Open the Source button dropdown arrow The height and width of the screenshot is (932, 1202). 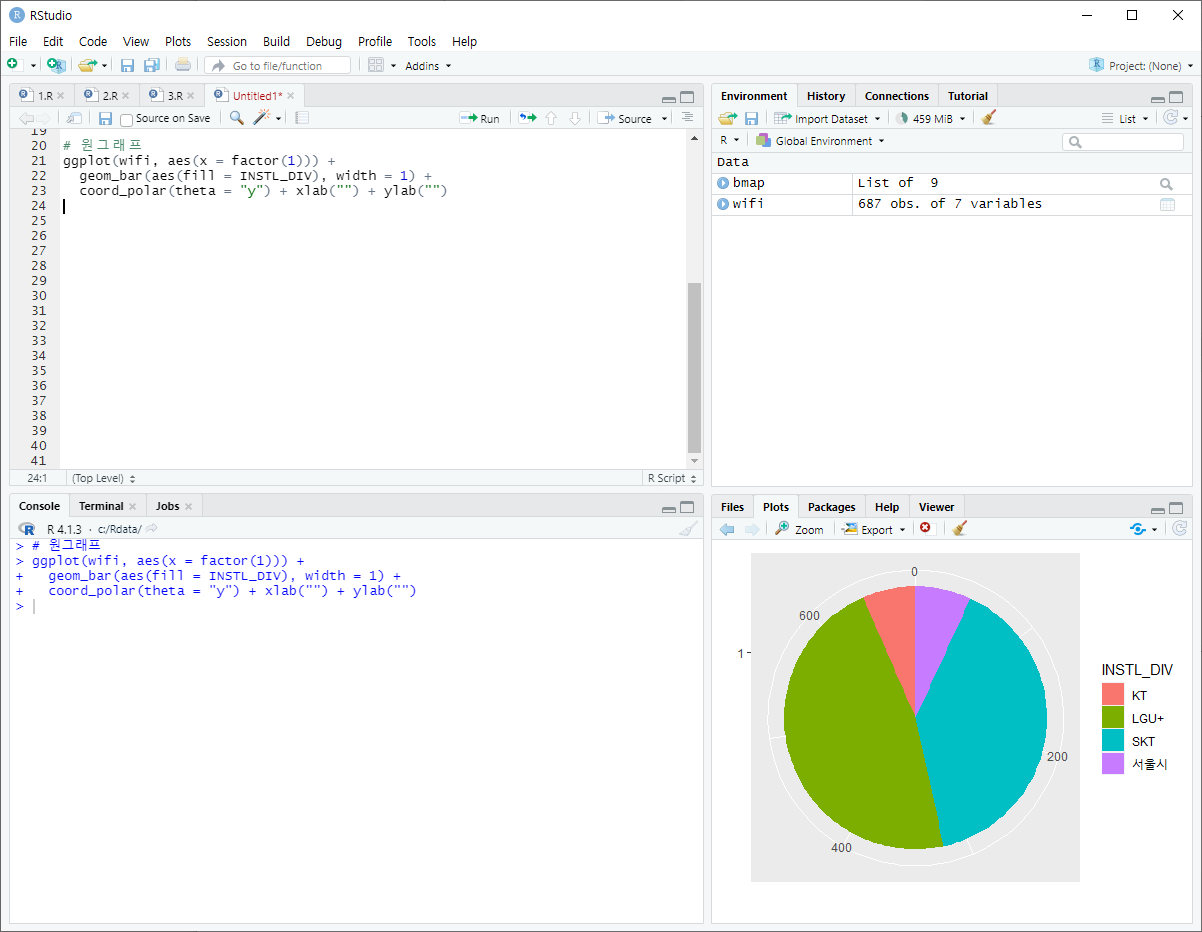click(665, 119)
